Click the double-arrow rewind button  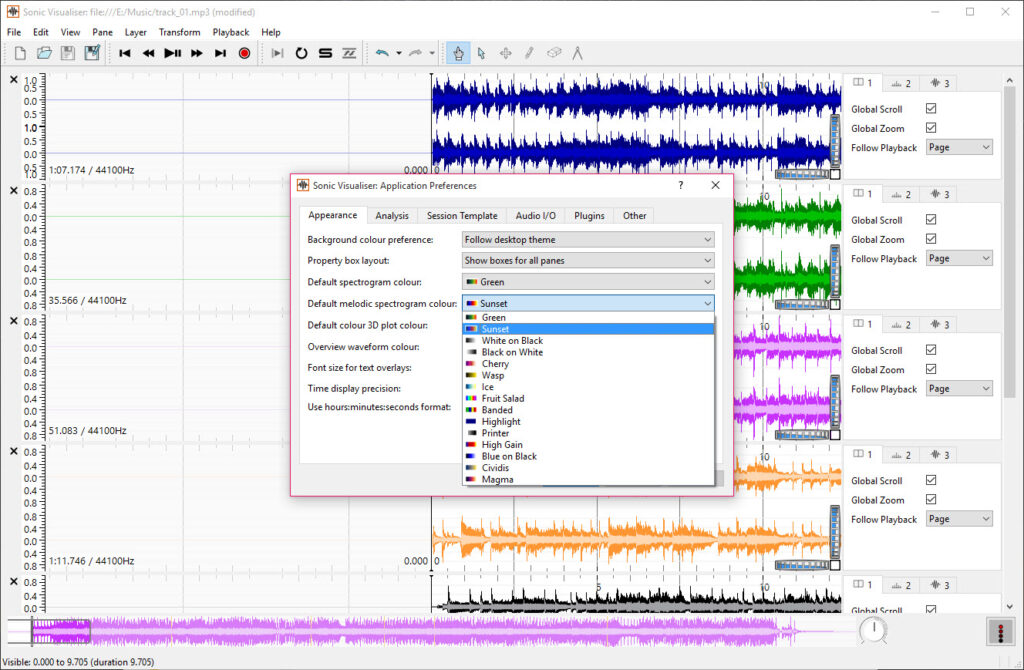point(148,53)
